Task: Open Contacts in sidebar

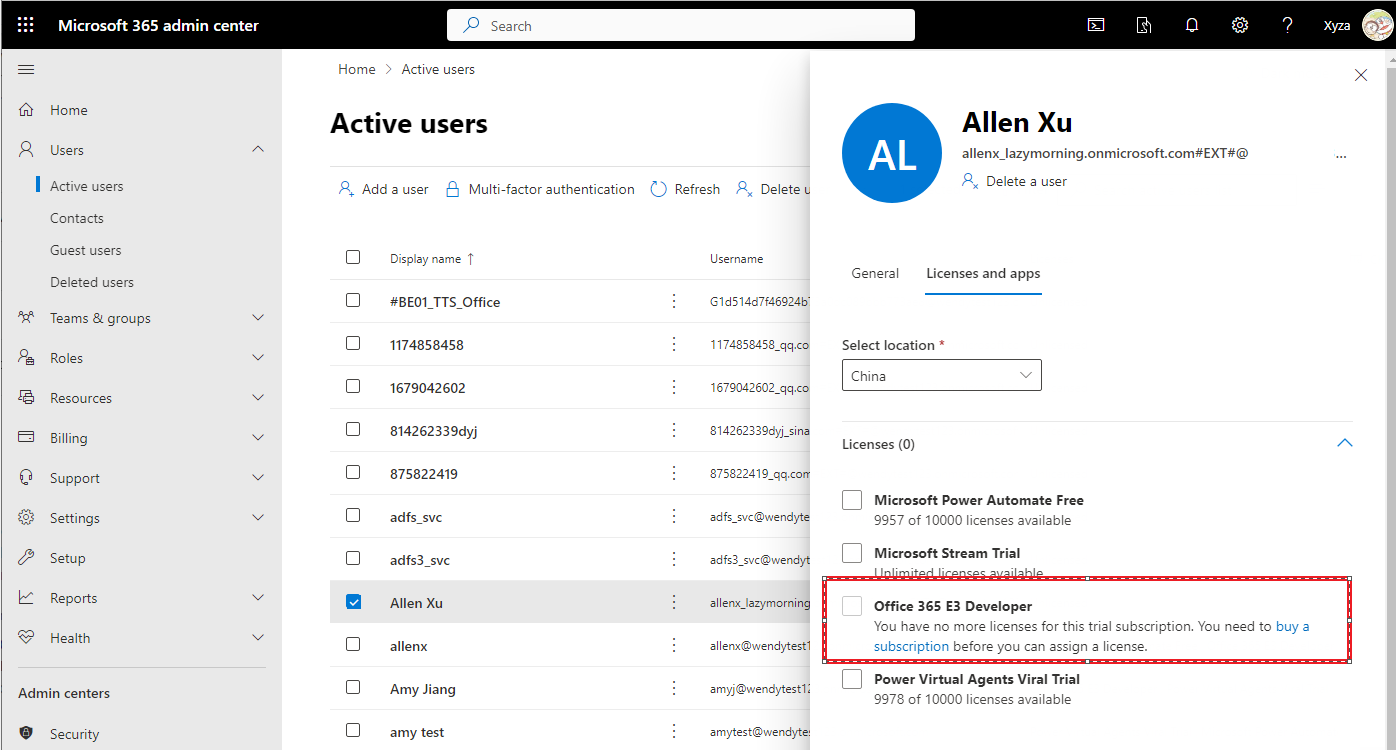Action: coord(77,218)
